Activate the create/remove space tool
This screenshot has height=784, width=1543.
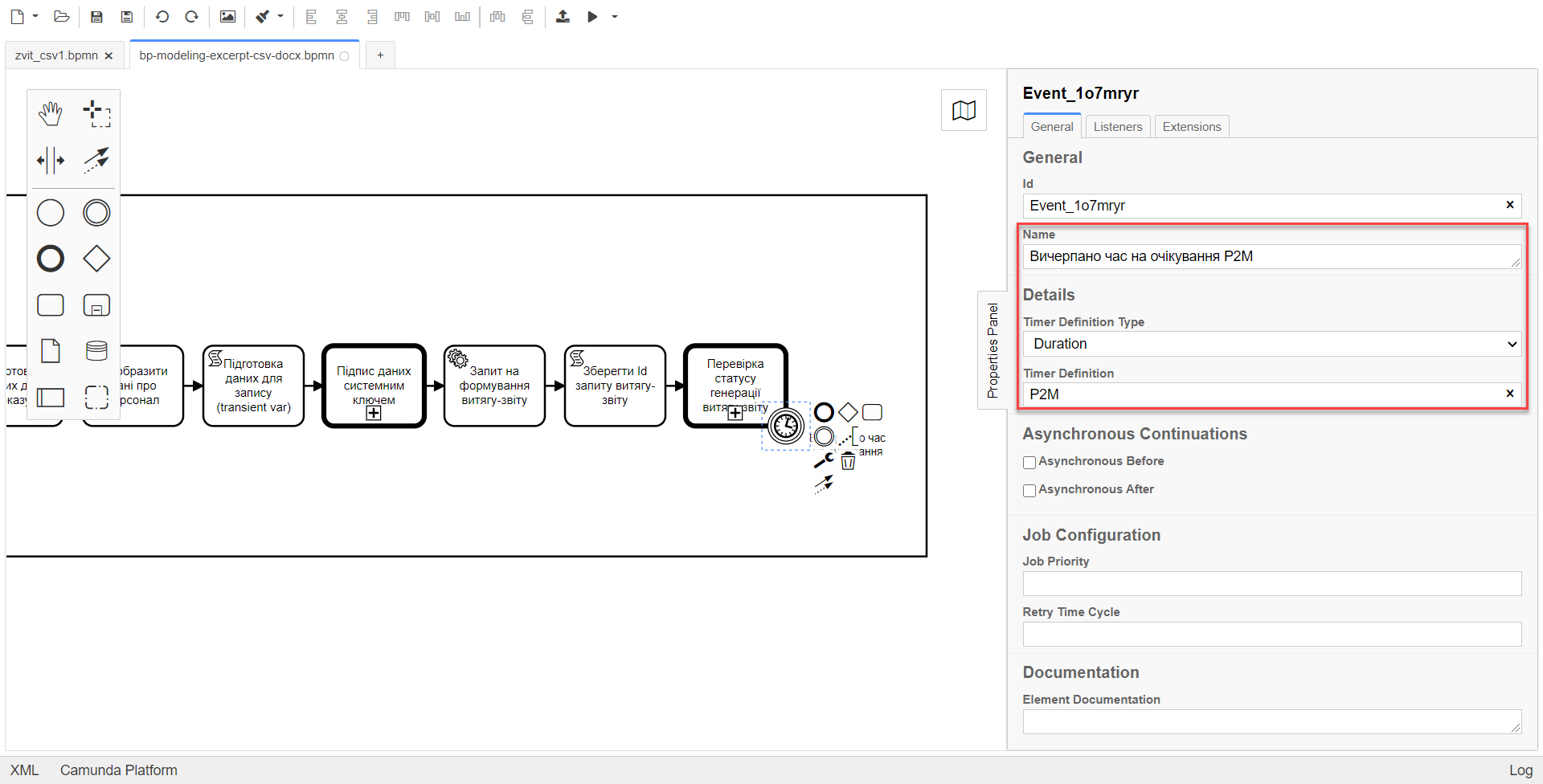pos(51,160)
